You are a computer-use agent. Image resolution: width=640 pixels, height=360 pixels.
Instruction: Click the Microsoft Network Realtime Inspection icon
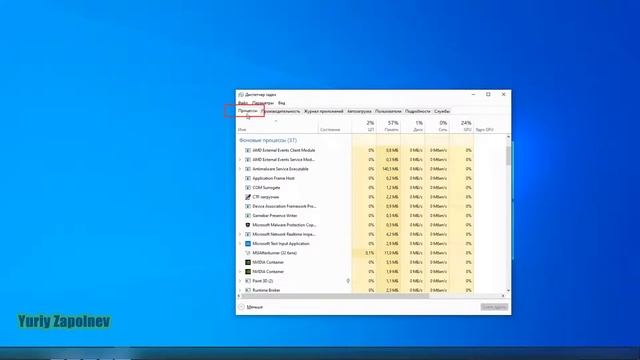click(248, 234)
